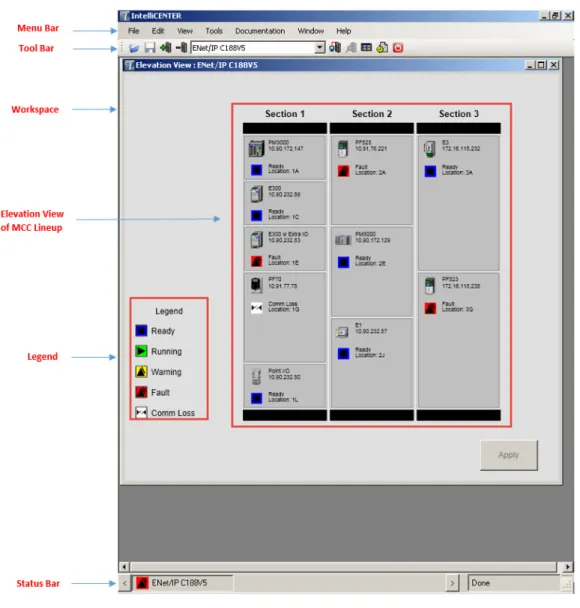Viewport: 580px width, 608px height.
Task: Click the status bar right arrow button
Action: click(x=452, y=583)
